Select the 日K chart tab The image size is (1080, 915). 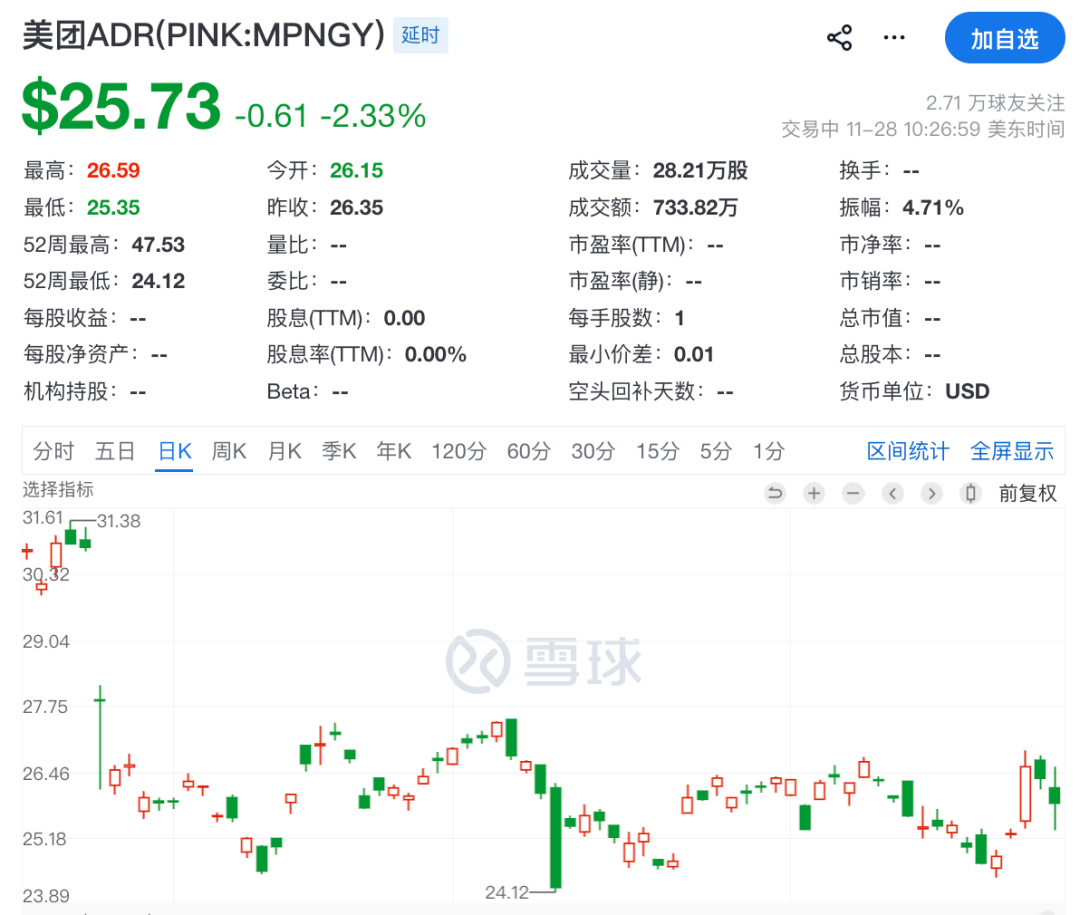coord(174,451)
